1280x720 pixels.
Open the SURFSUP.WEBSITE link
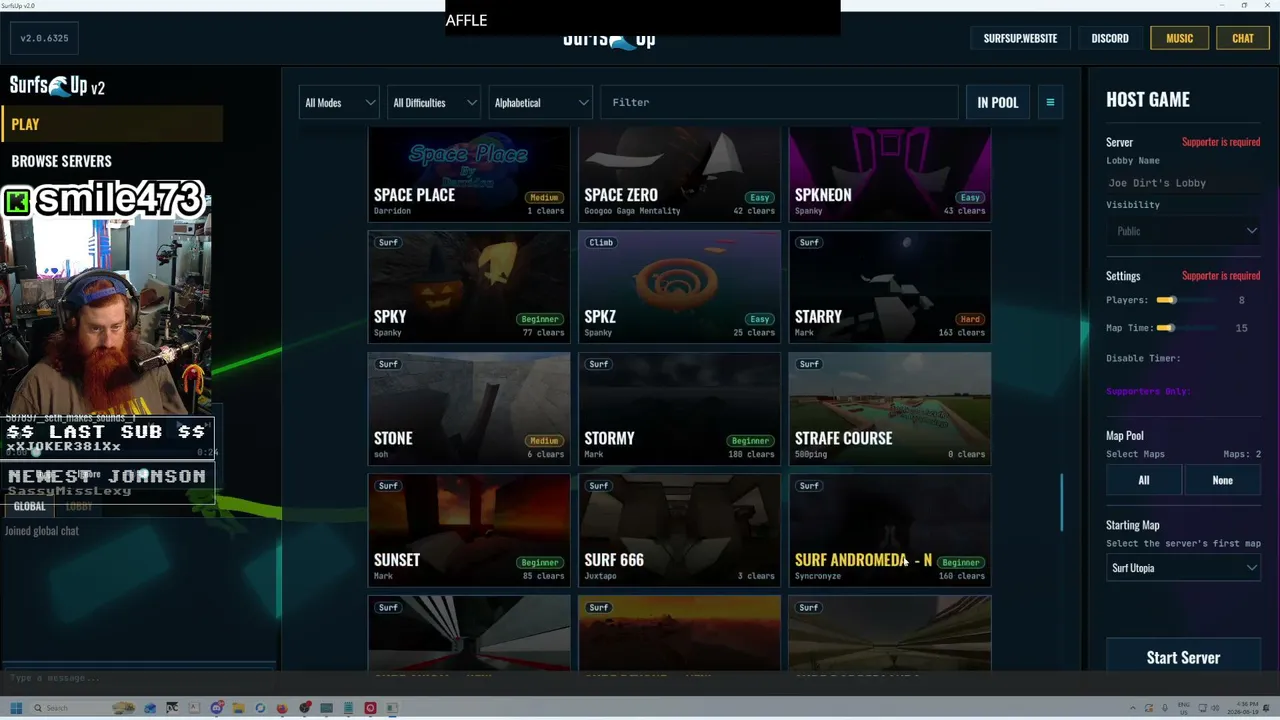[x=1020, y=38]
